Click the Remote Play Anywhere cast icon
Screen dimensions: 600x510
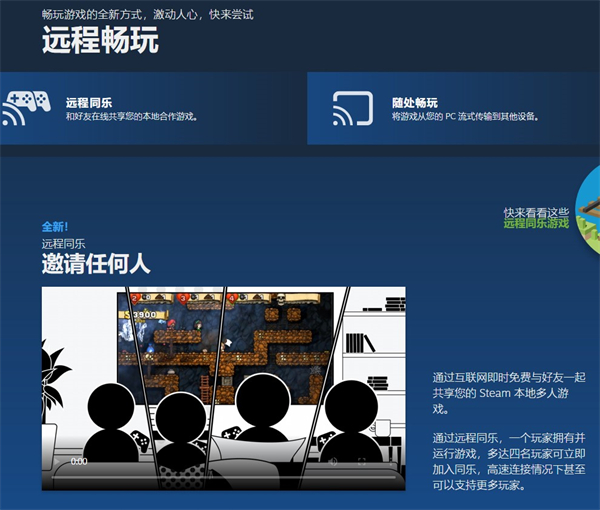[352, 108]
